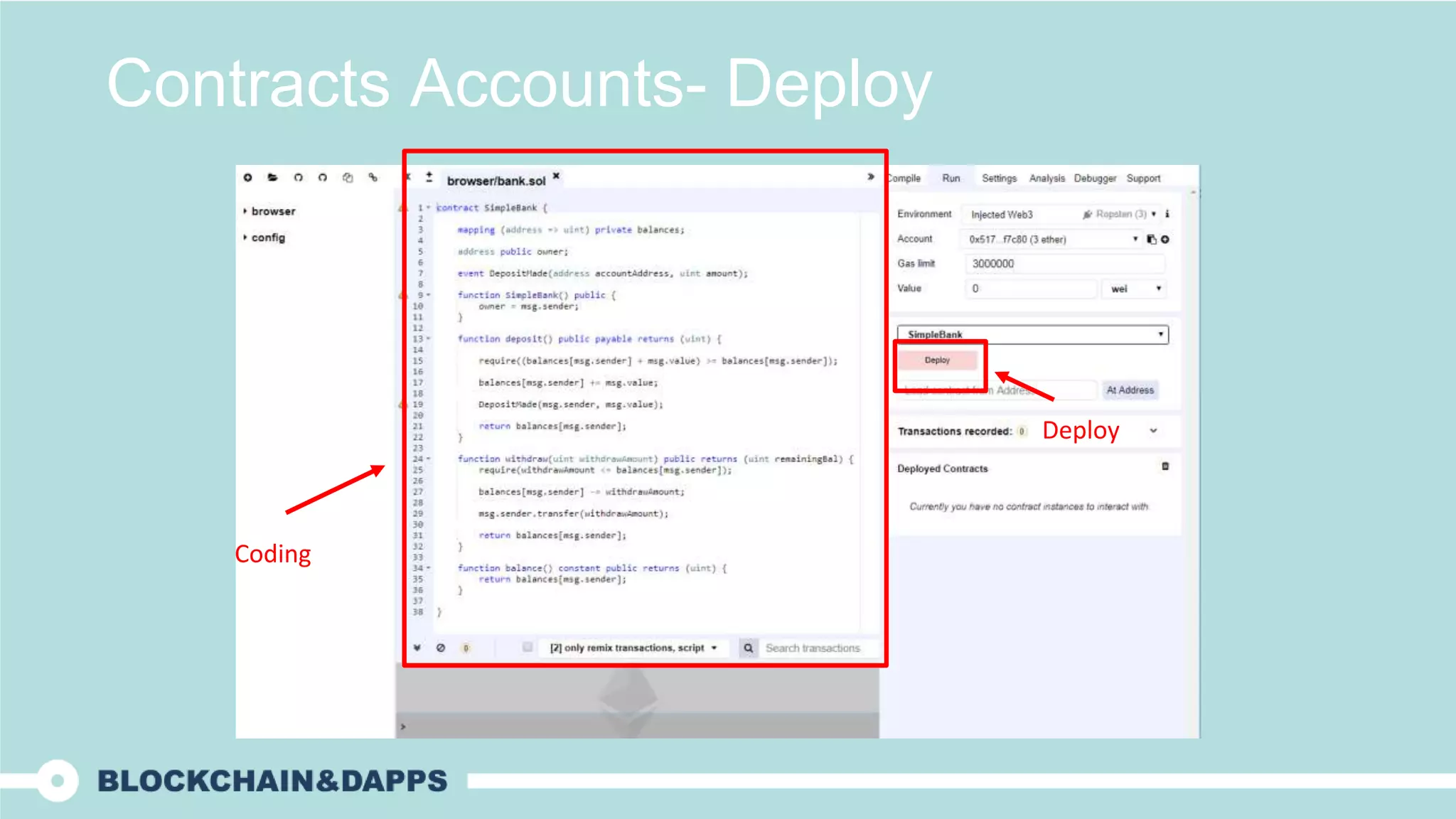Click the Ropsten (3) network label
Screen dimensions: 1456x819
(x=1120, y=214)
